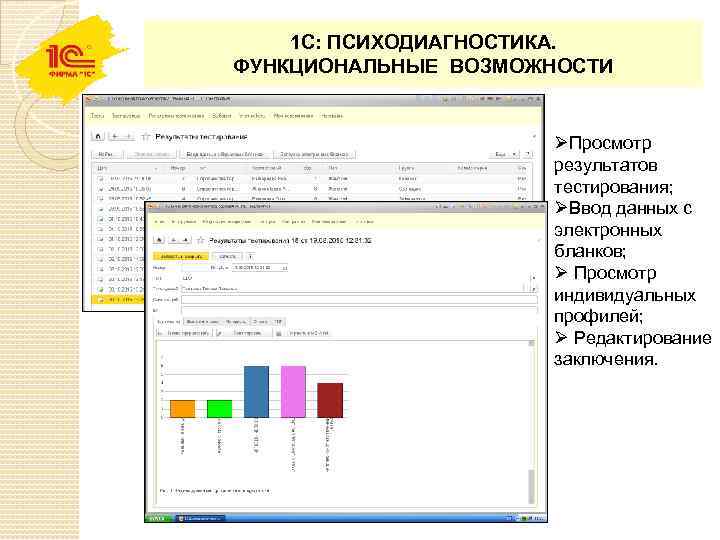720x540 pixels.
Task: Click the forward arrow in the front results window
Action: tap(185, 240)
